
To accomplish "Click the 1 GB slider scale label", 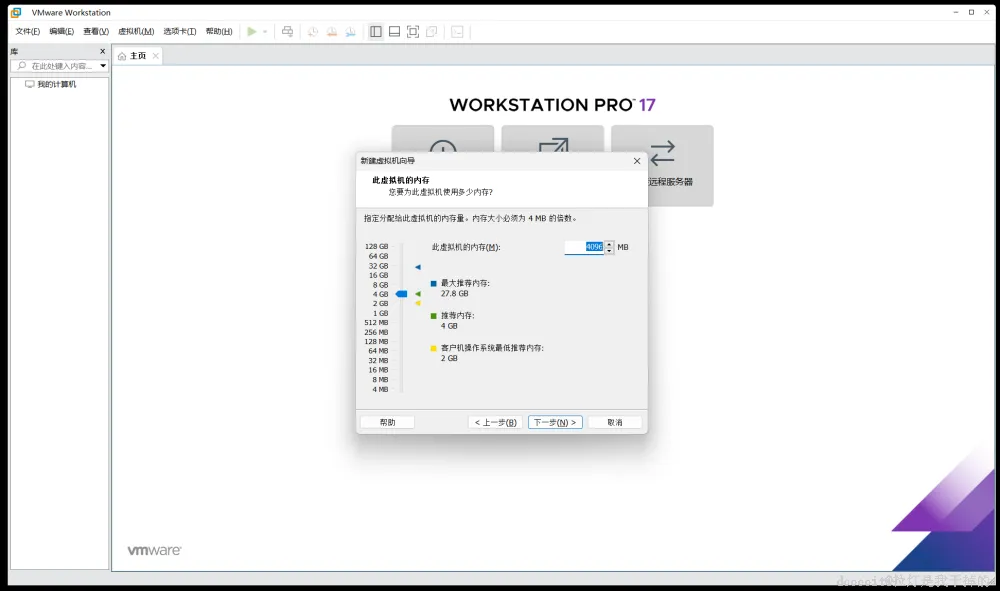I will click(380, 313).
